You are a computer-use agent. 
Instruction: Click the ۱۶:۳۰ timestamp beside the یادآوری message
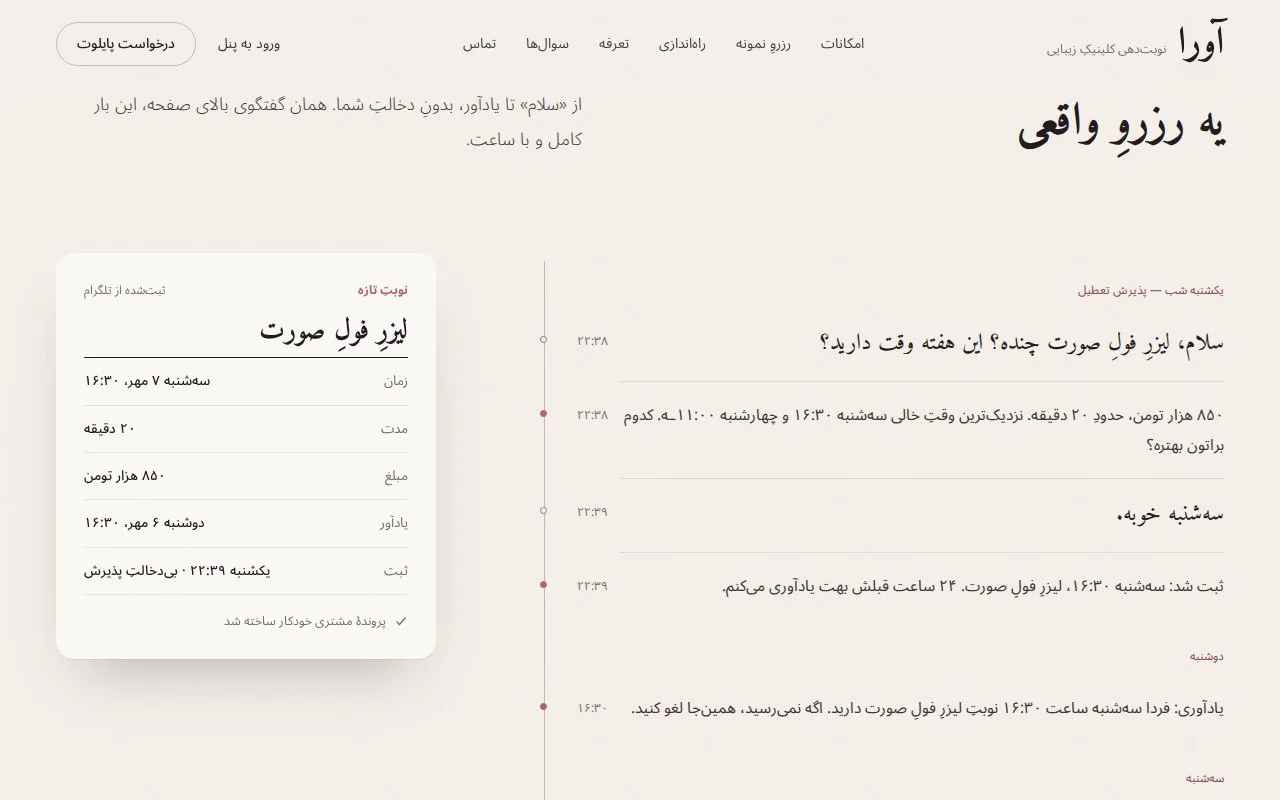[x=592, y=708]
